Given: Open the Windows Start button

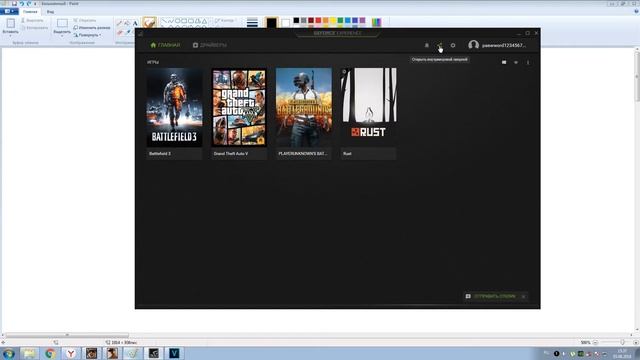Looking at the screenshot, I should click(x=8, y=353).
